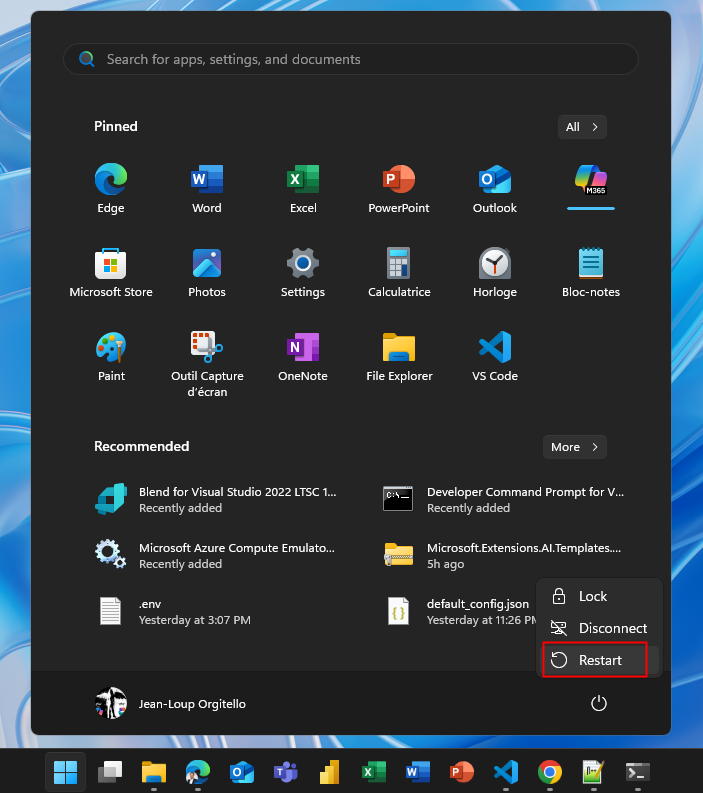Open Edge from the taskbar
This screenshot has height=793, width=703.
coord(198,772)
